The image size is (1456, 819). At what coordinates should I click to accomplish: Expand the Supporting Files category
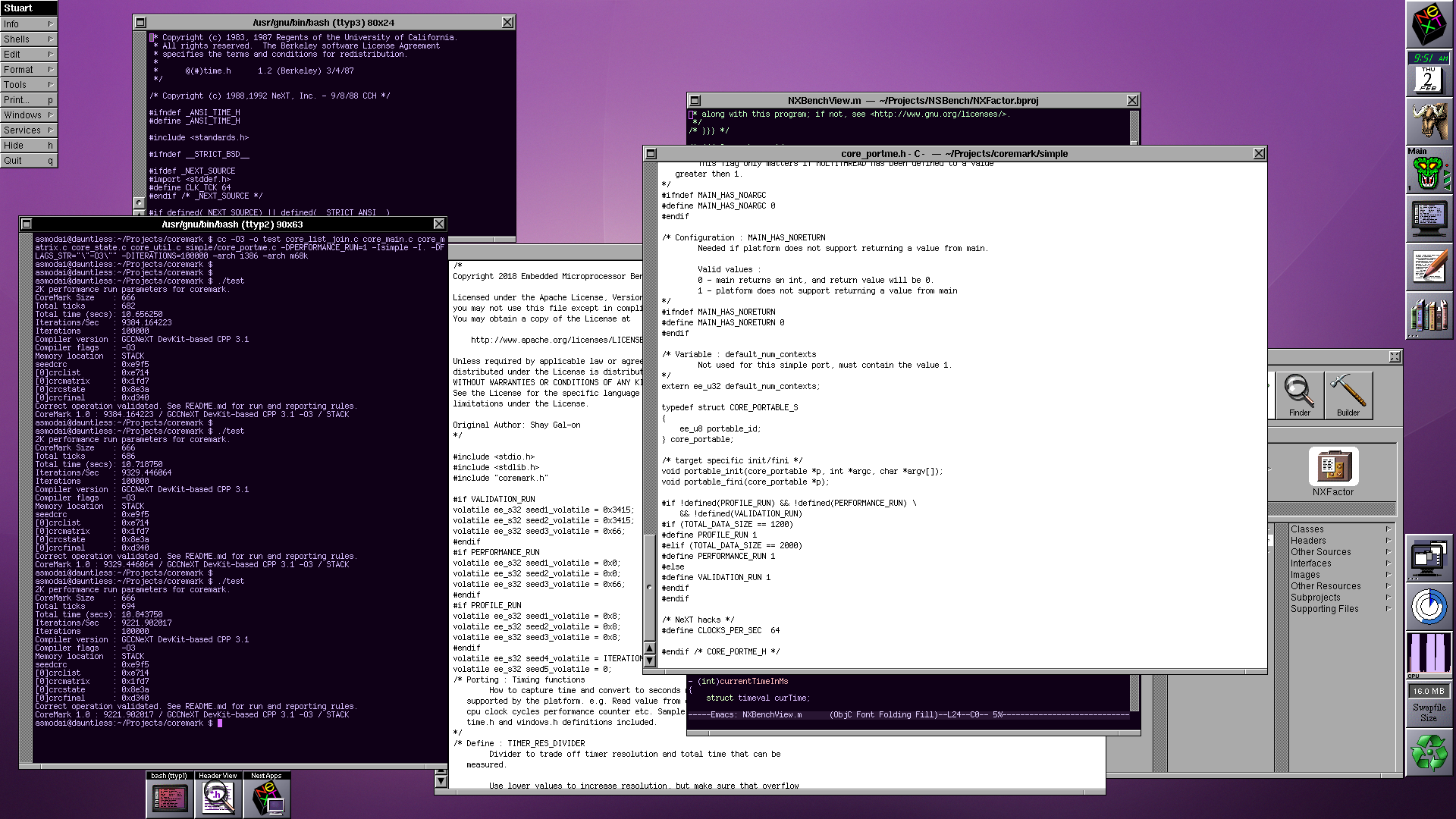[x=1324, y=609]
